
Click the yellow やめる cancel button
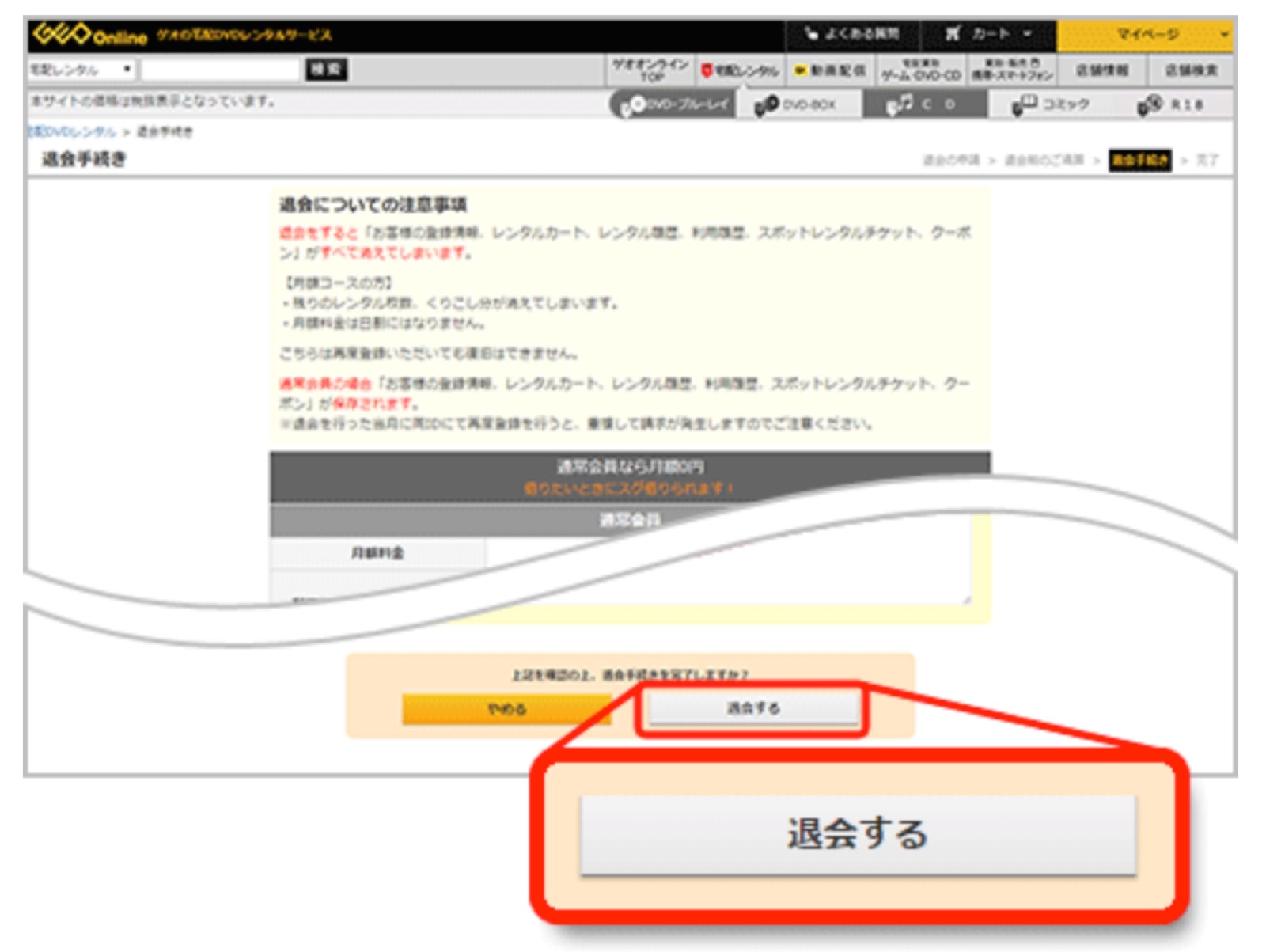(506, 709)
